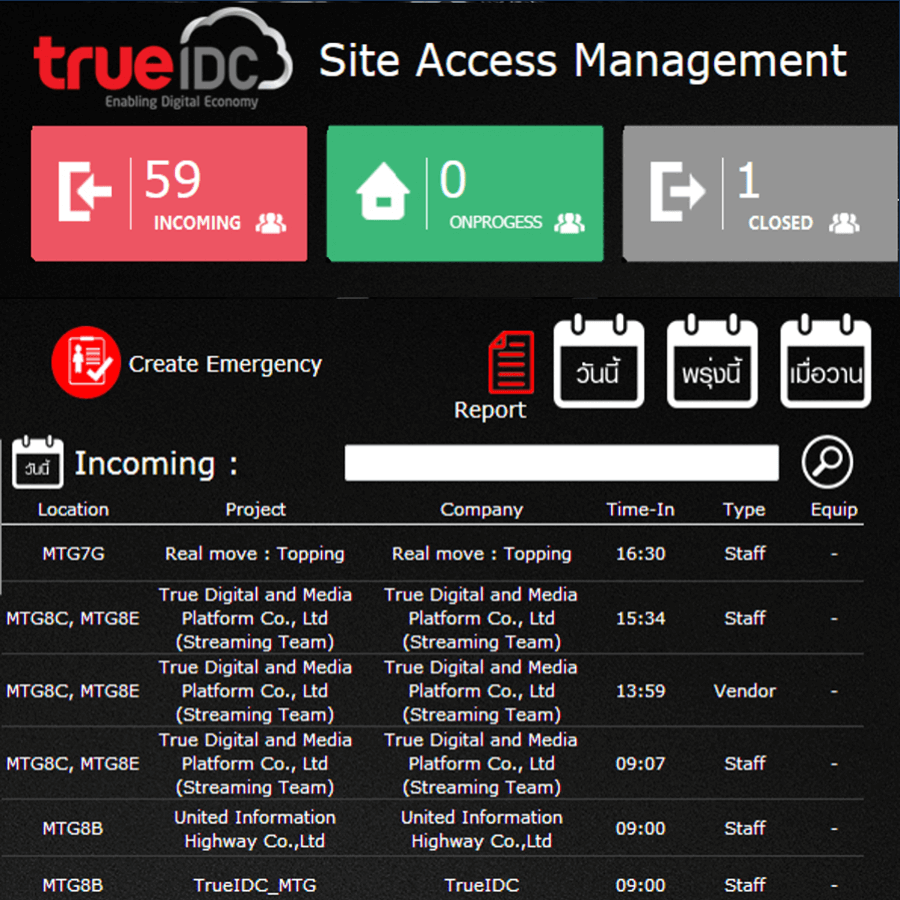The height and width of the screenshot is (900, 900).
Task: Open the Onprogess green card
Action: [x=465, y=193]
